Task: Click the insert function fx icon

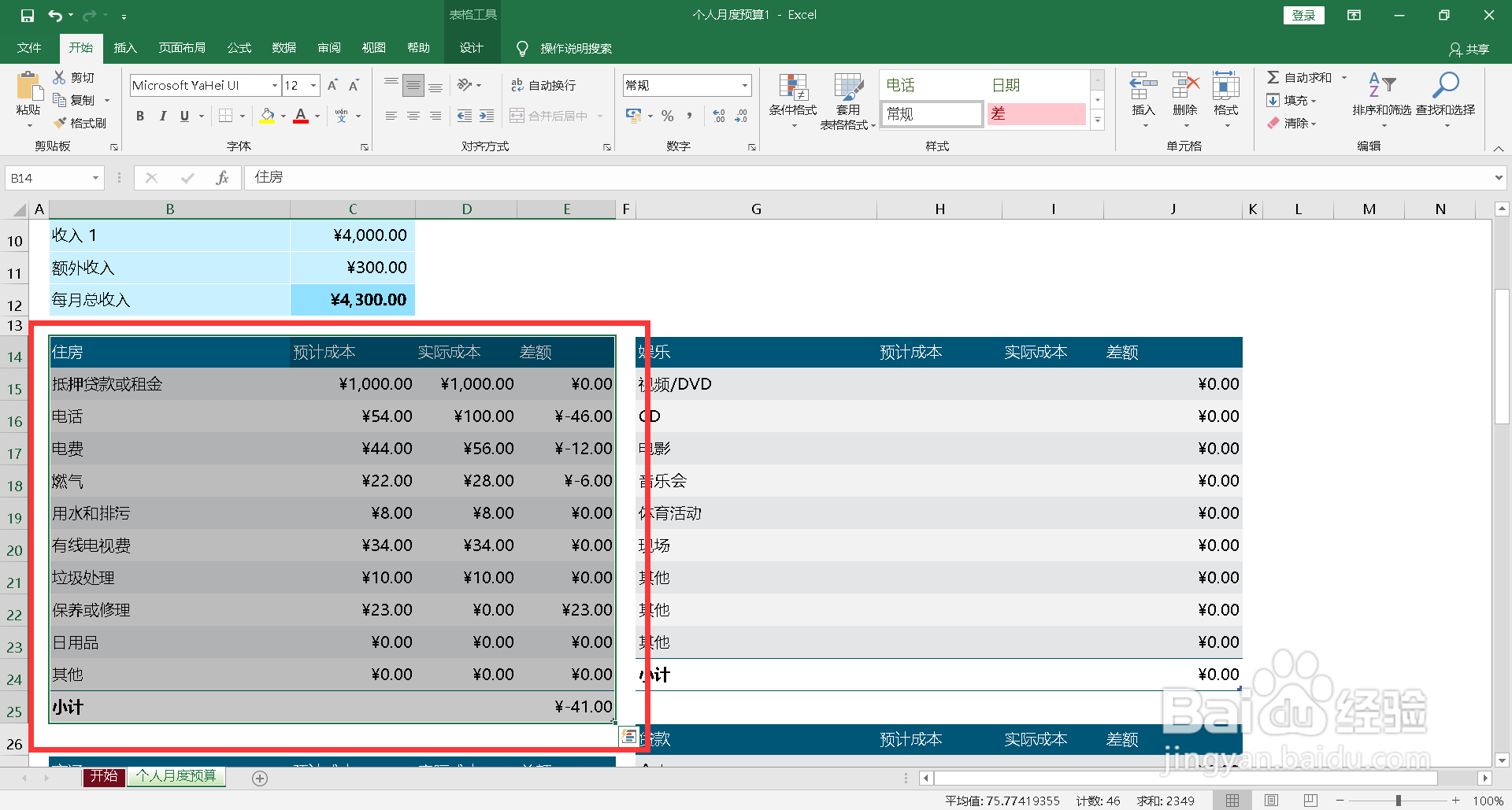Action: (222, 178)
